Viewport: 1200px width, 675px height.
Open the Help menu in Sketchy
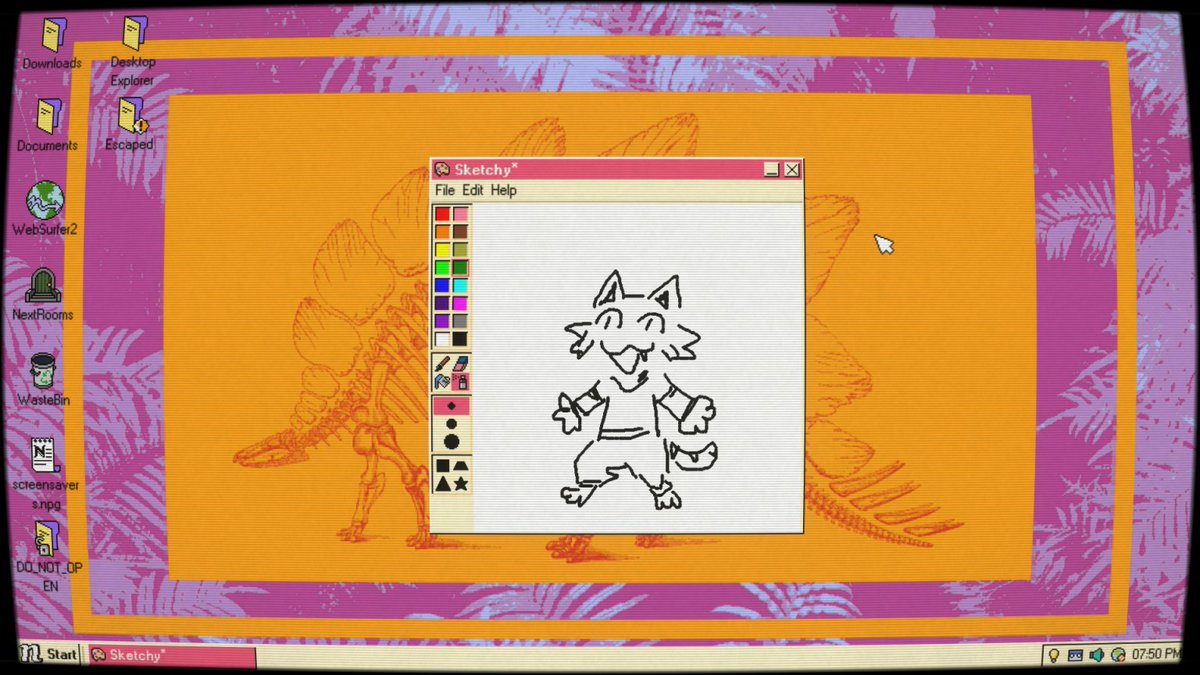pos(503,190)
